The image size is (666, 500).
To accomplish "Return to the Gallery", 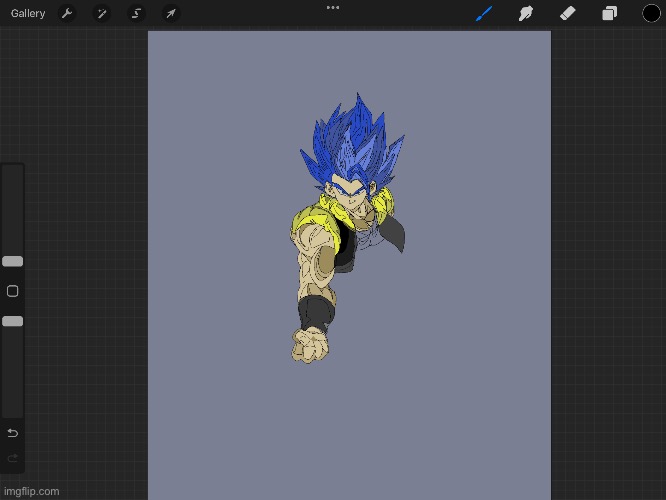I will [x=28, y=14].
